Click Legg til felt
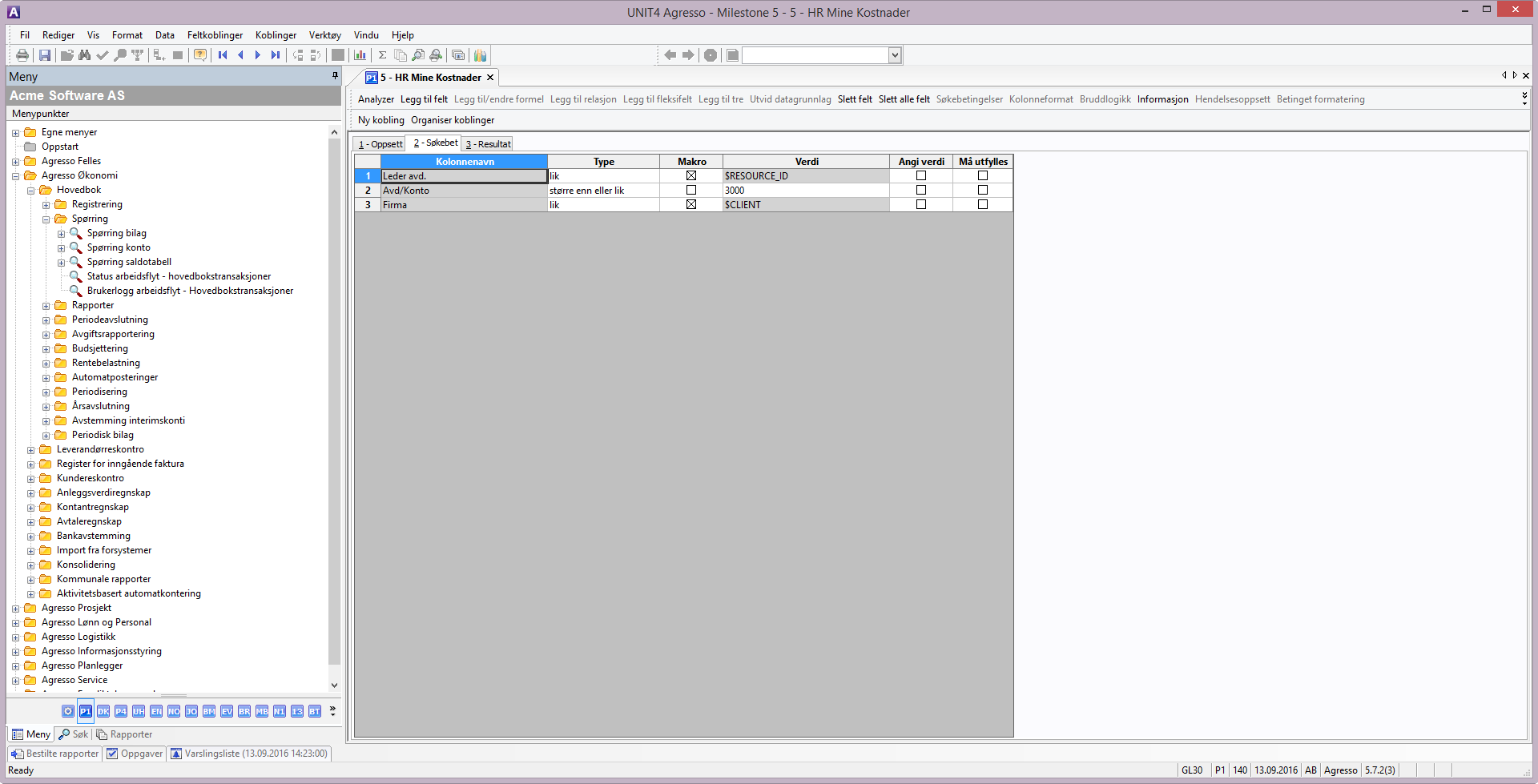The width and height of the screenshot is (1538, 784). 424,99
